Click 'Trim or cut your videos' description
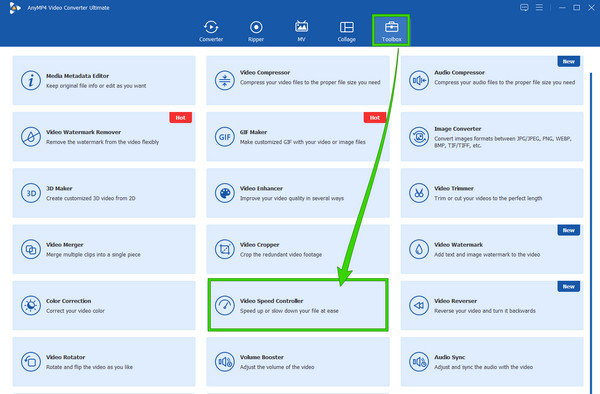This screenshot has width=600, height=394. 488,198
